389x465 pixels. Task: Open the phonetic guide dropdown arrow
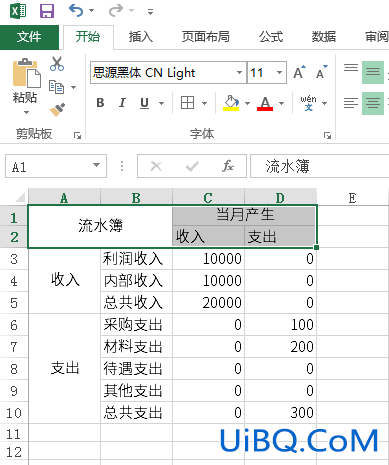pos(324,103)
